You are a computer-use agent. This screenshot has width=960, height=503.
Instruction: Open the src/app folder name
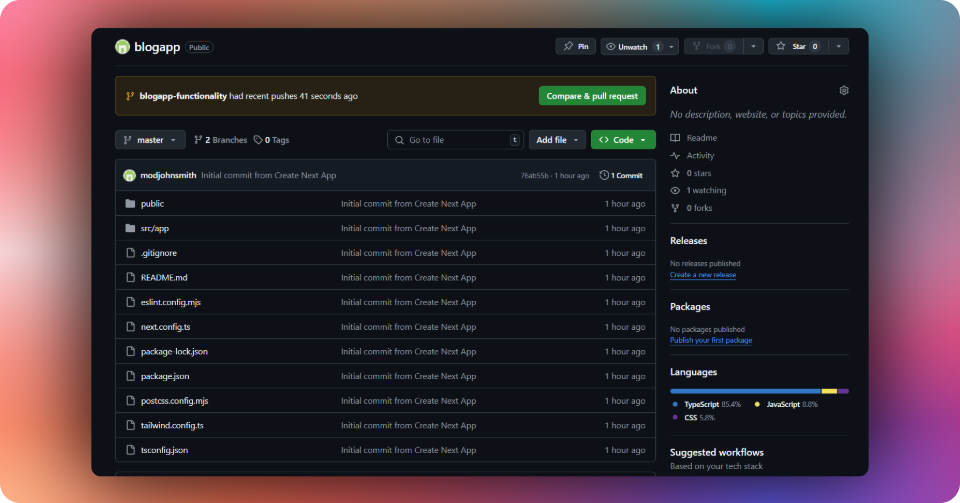(155, 228)
